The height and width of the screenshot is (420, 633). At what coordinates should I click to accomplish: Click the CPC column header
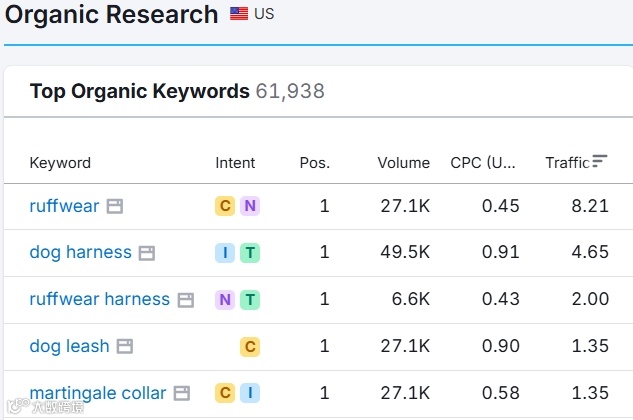point(483,163)
